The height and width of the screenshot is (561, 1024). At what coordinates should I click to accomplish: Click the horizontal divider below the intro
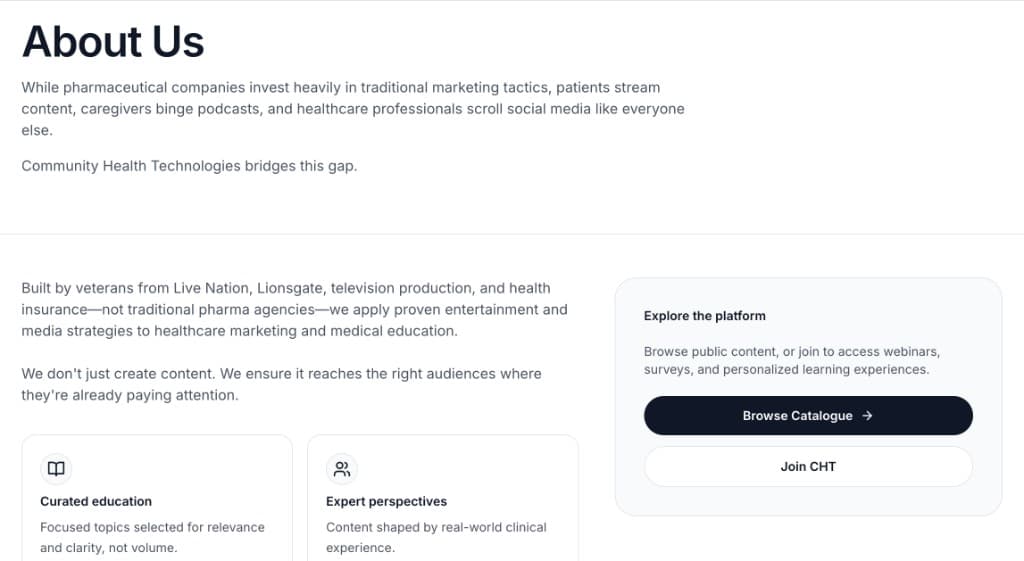[x=512, y=234]
